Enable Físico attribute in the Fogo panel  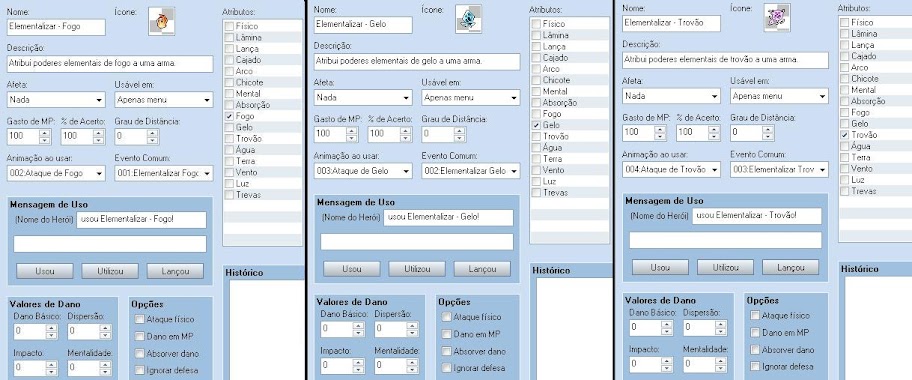coord(230,26)
